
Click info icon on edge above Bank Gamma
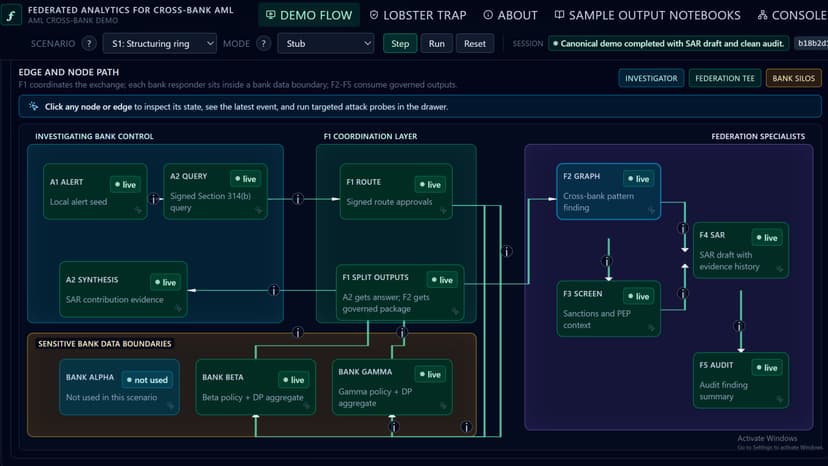tap(402, 332)
